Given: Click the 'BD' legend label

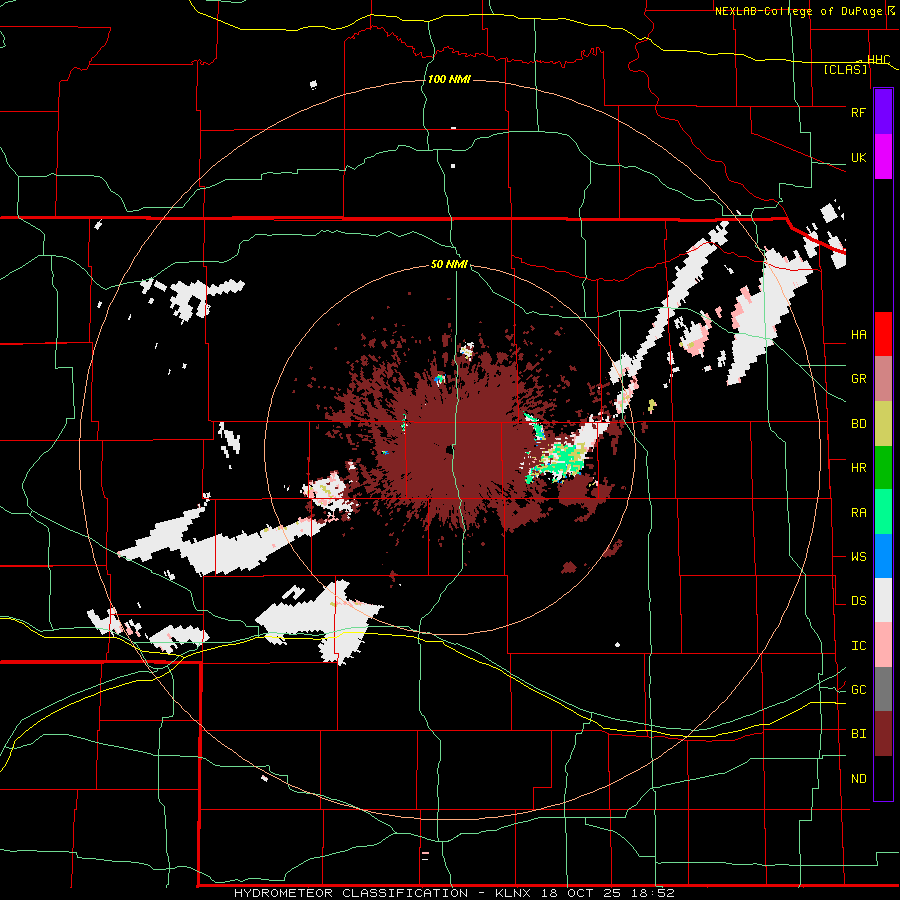Looking at the screenshot, I should tap(858, 424).
